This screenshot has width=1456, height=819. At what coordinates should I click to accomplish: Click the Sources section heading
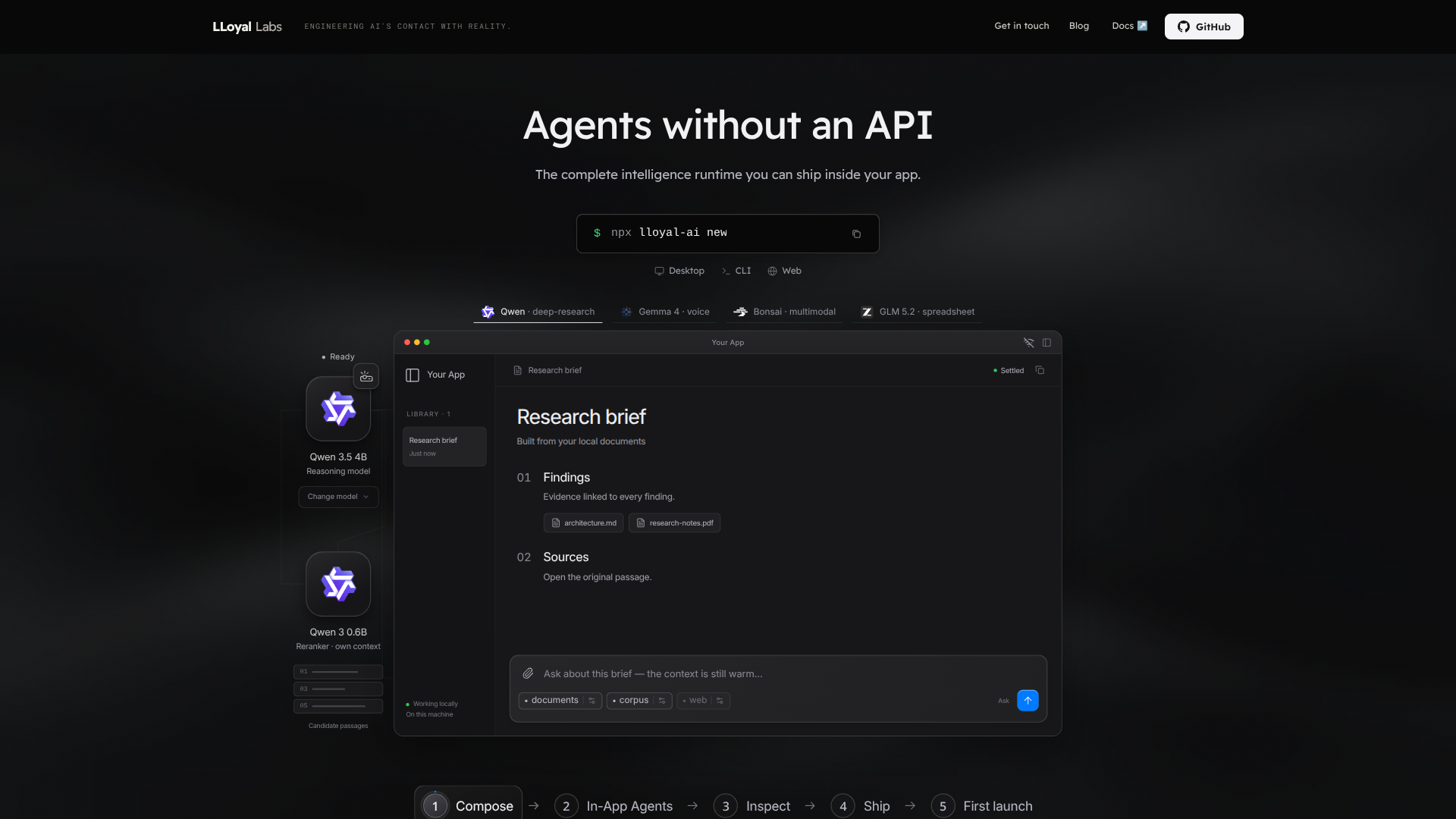pos(566,557)
